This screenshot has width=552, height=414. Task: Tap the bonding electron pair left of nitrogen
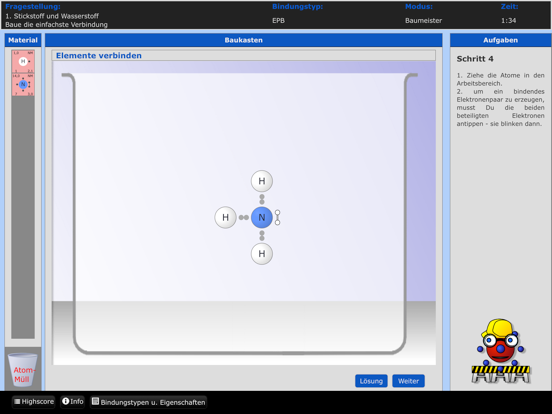(244, 218)
